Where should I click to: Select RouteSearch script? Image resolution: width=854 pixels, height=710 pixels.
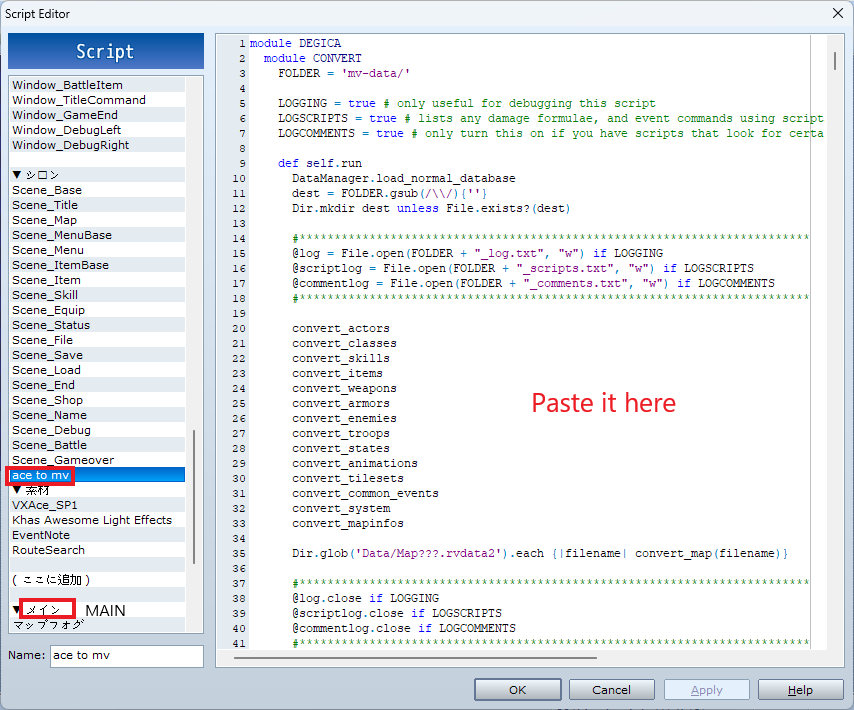click(x=97, y=550)
